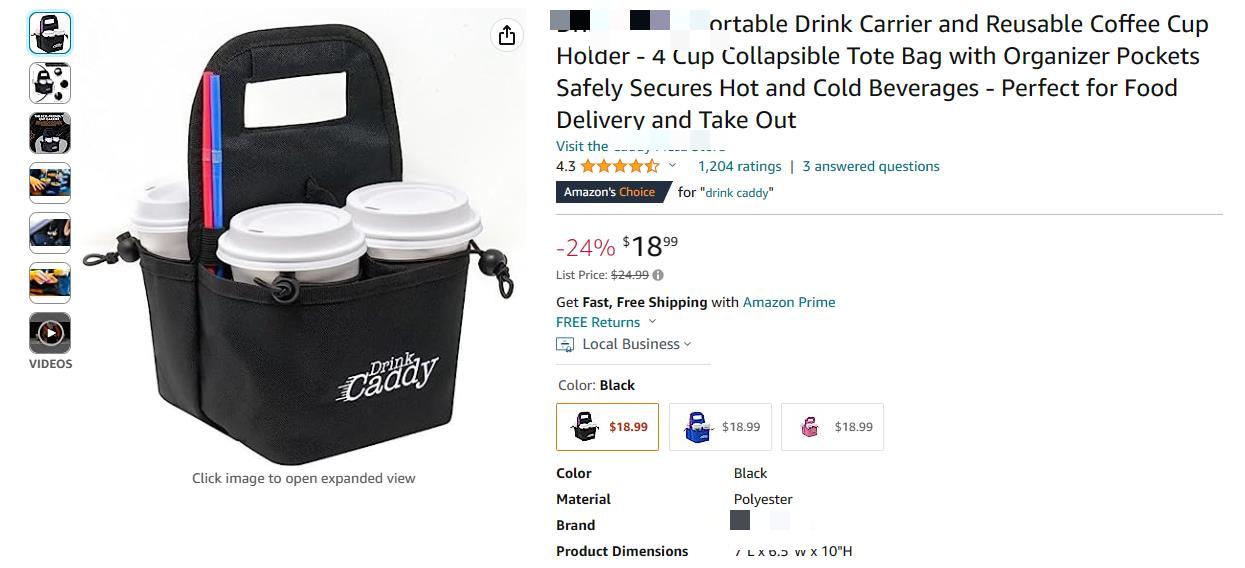The width and height of the screenshot is (1245, 568).
Task: Click the star rating icons
Action: click(x=619, y=166)
